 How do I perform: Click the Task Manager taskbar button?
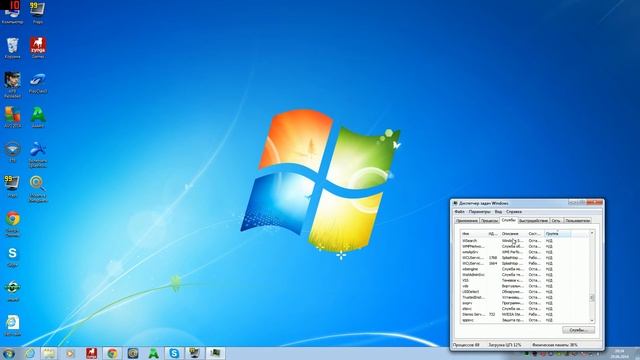coord(215,353)
